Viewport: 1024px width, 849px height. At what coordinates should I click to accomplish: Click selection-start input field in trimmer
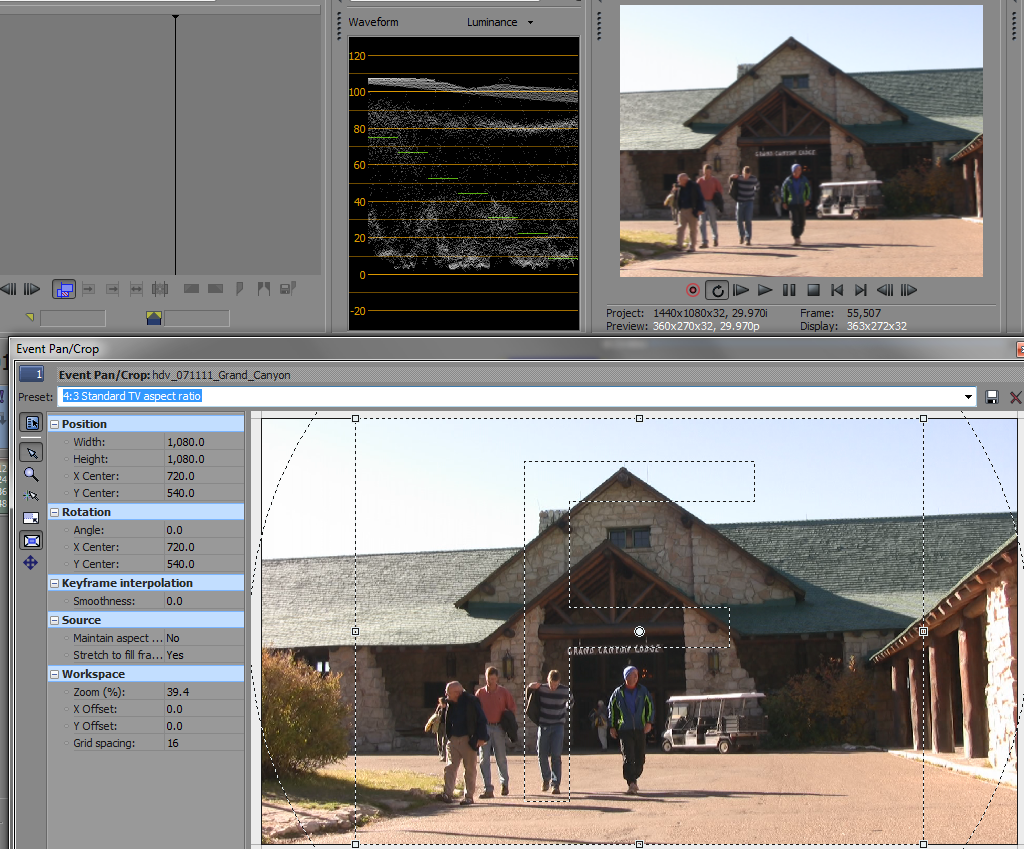point(72,318)
